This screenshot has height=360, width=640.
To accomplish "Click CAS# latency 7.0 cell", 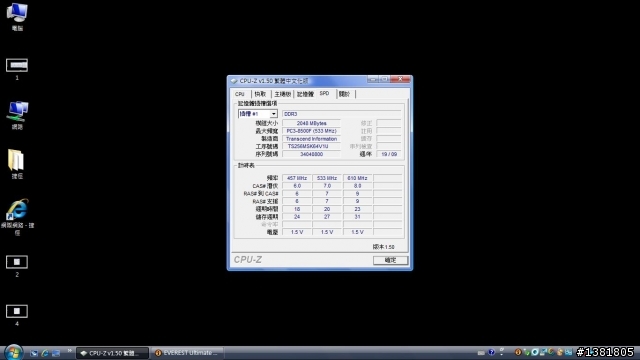I will tap(327, 186).
